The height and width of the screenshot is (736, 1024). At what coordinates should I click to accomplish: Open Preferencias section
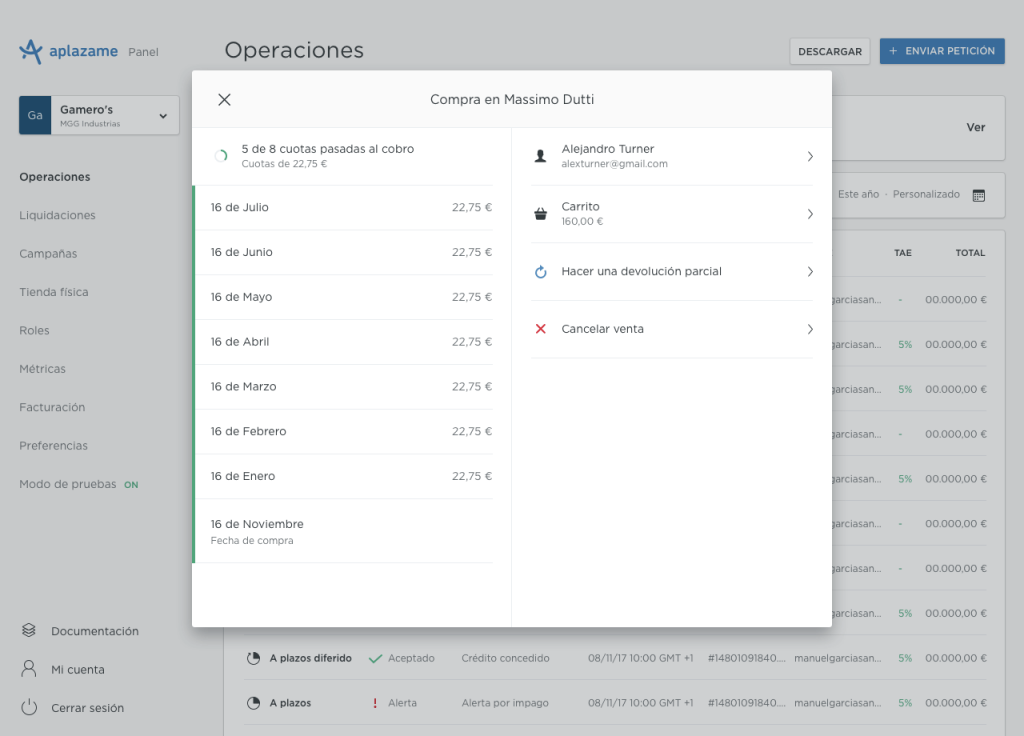tap(54, 445)
